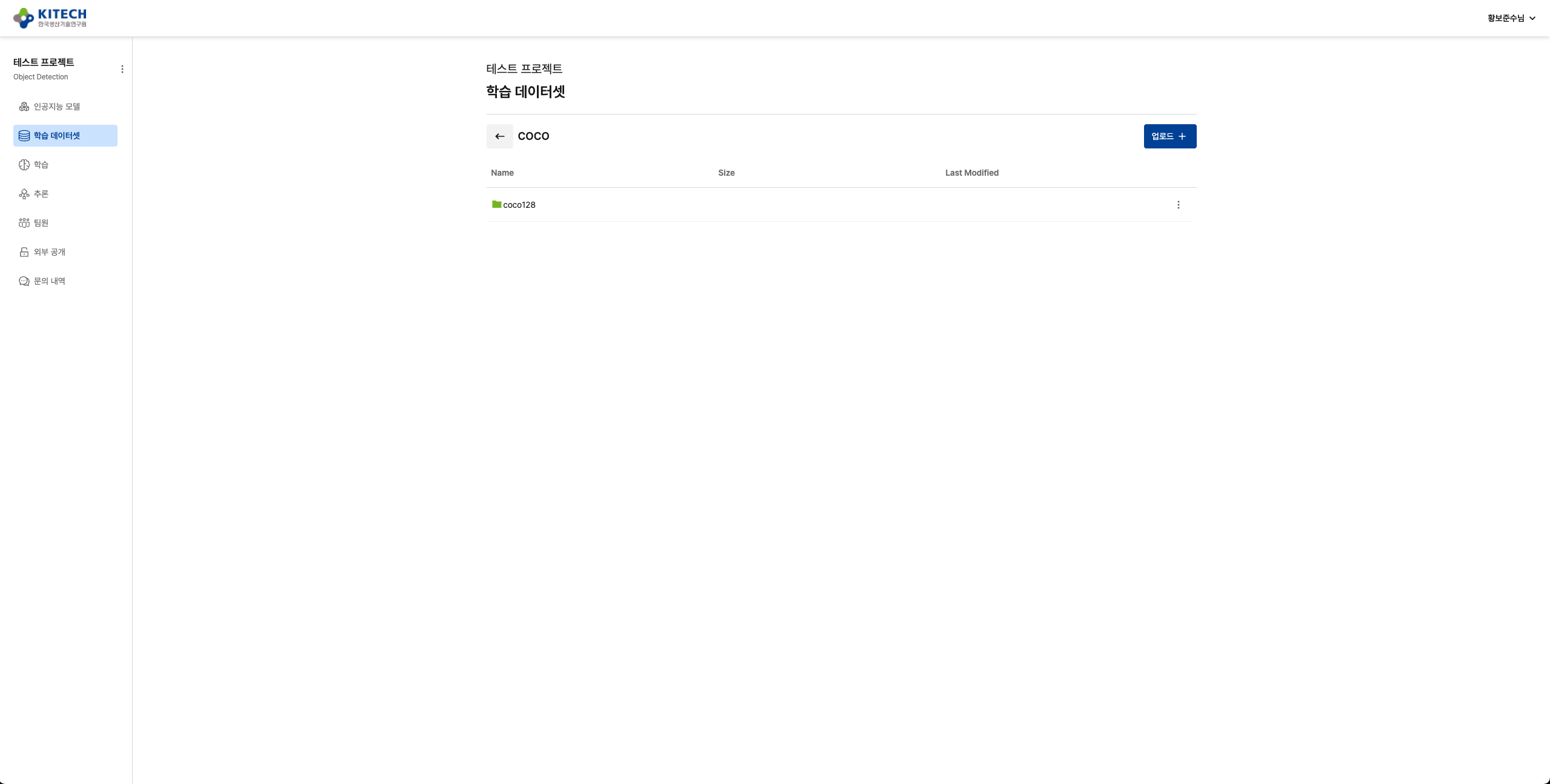Click the lock icon for public sharing
The width and height of the screenshot is (1550, 784).
pos(24,252)
